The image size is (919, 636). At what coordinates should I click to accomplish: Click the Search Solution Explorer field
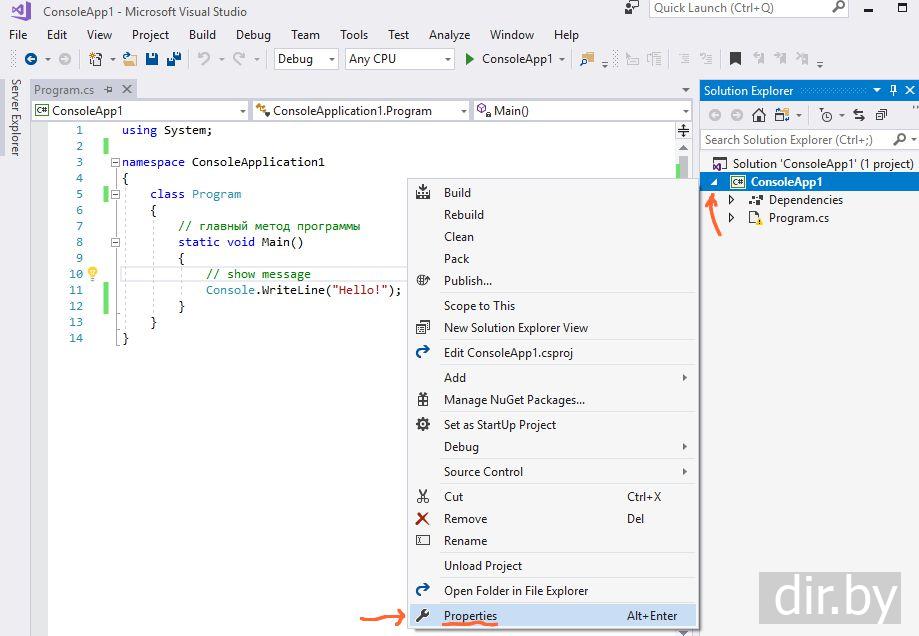pos(795,140)
